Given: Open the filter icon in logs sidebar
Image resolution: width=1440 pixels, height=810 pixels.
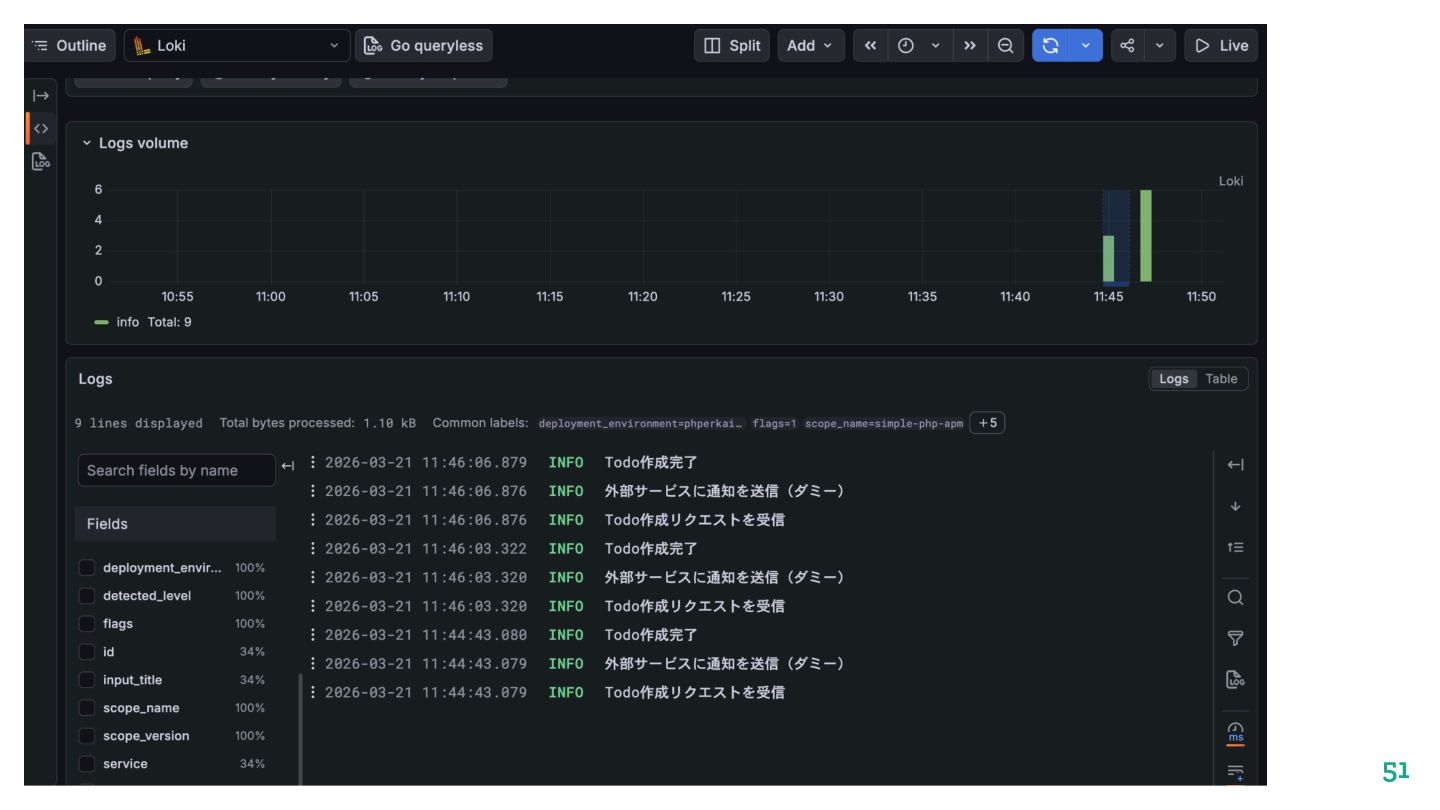Looking at the screenshot, I should point(1235,638).
